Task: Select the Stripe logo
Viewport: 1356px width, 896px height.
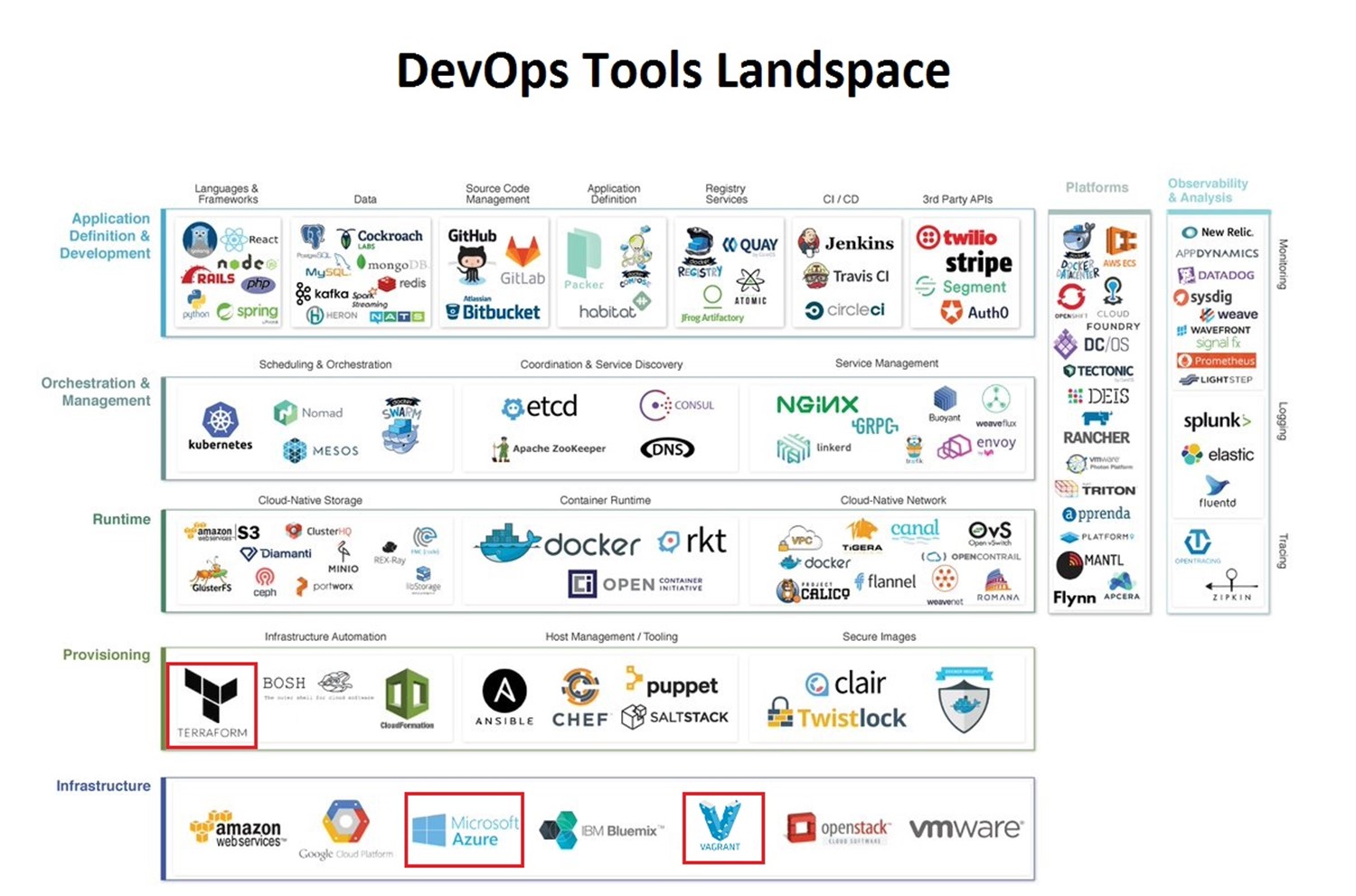Action: 978,263
